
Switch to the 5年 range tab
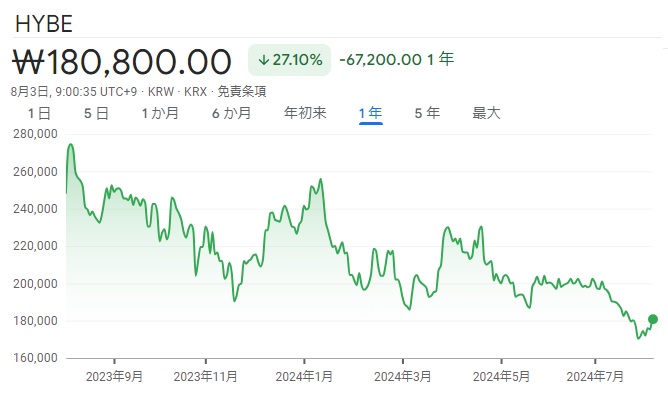[427, 113]
